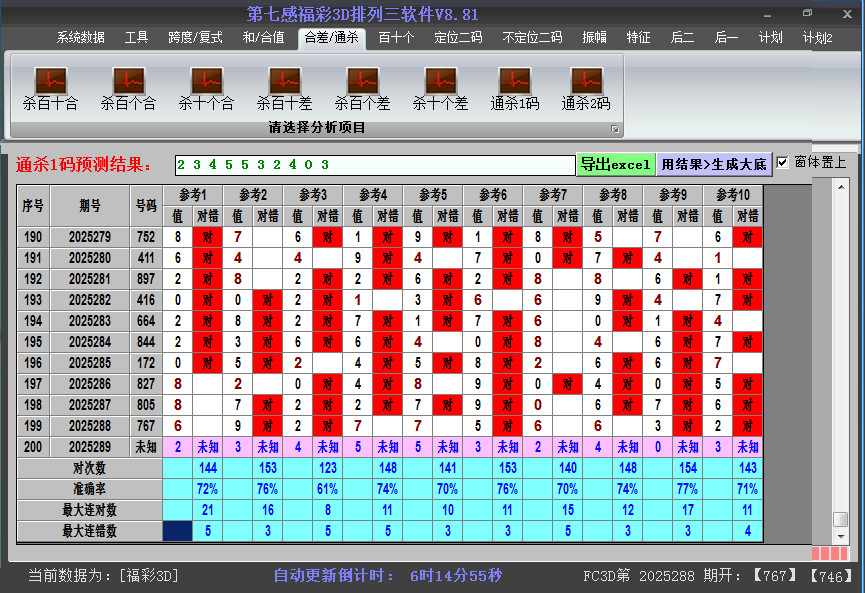
Task: Click the vertical scrollbar thumb beside the table
Action: click(x=840, y=519)
